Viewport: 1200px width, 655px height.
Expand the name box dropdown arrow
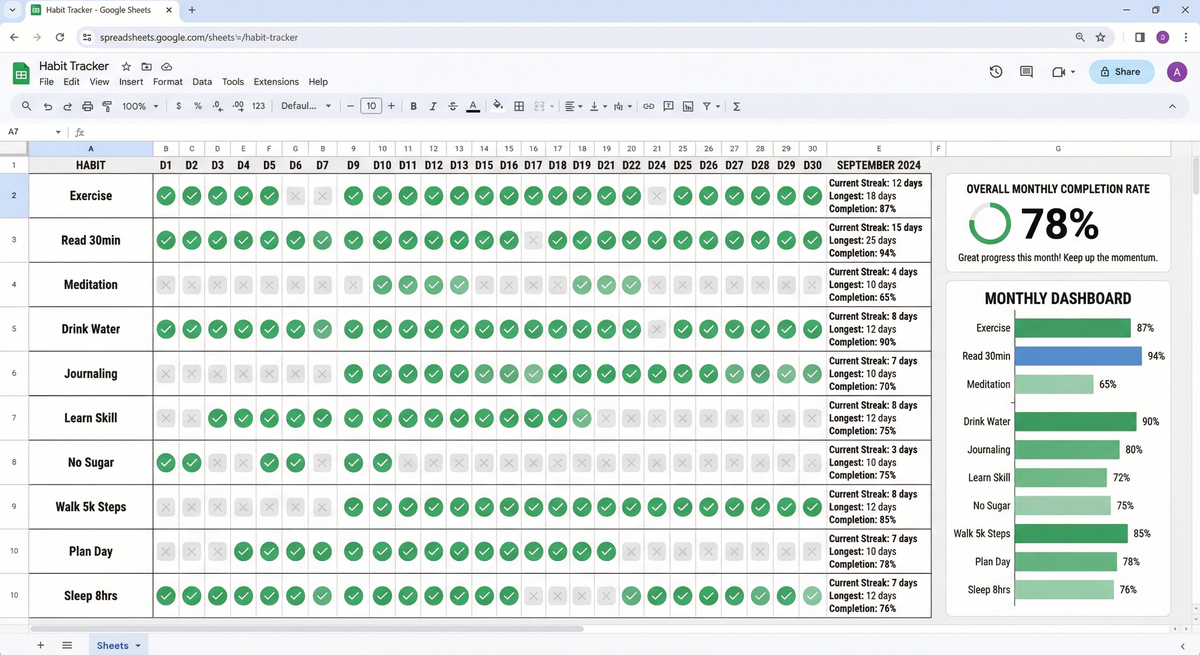58,132
